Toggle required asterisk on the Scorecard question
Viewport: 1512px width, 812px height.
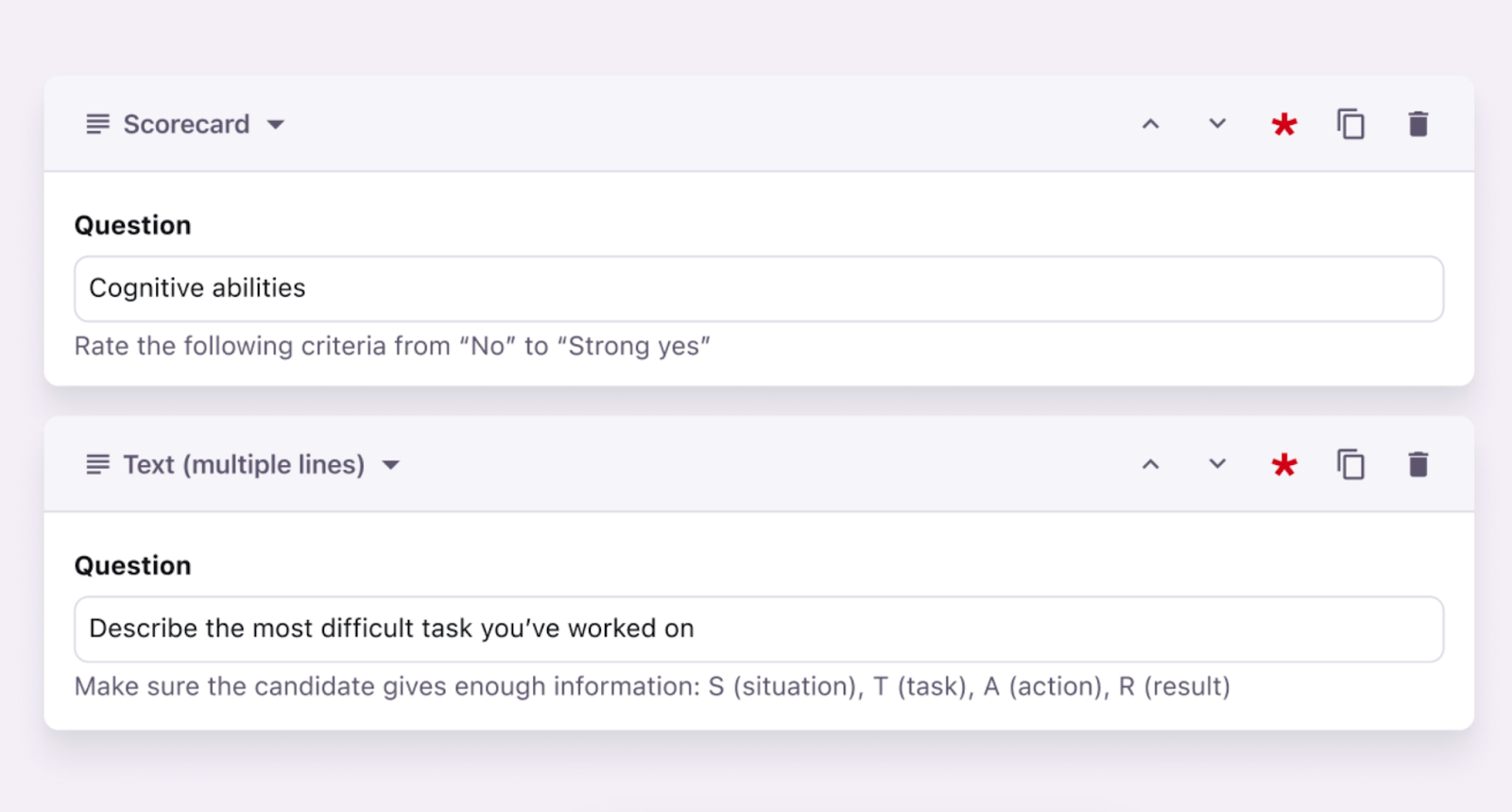click(x=1283, y=125)
